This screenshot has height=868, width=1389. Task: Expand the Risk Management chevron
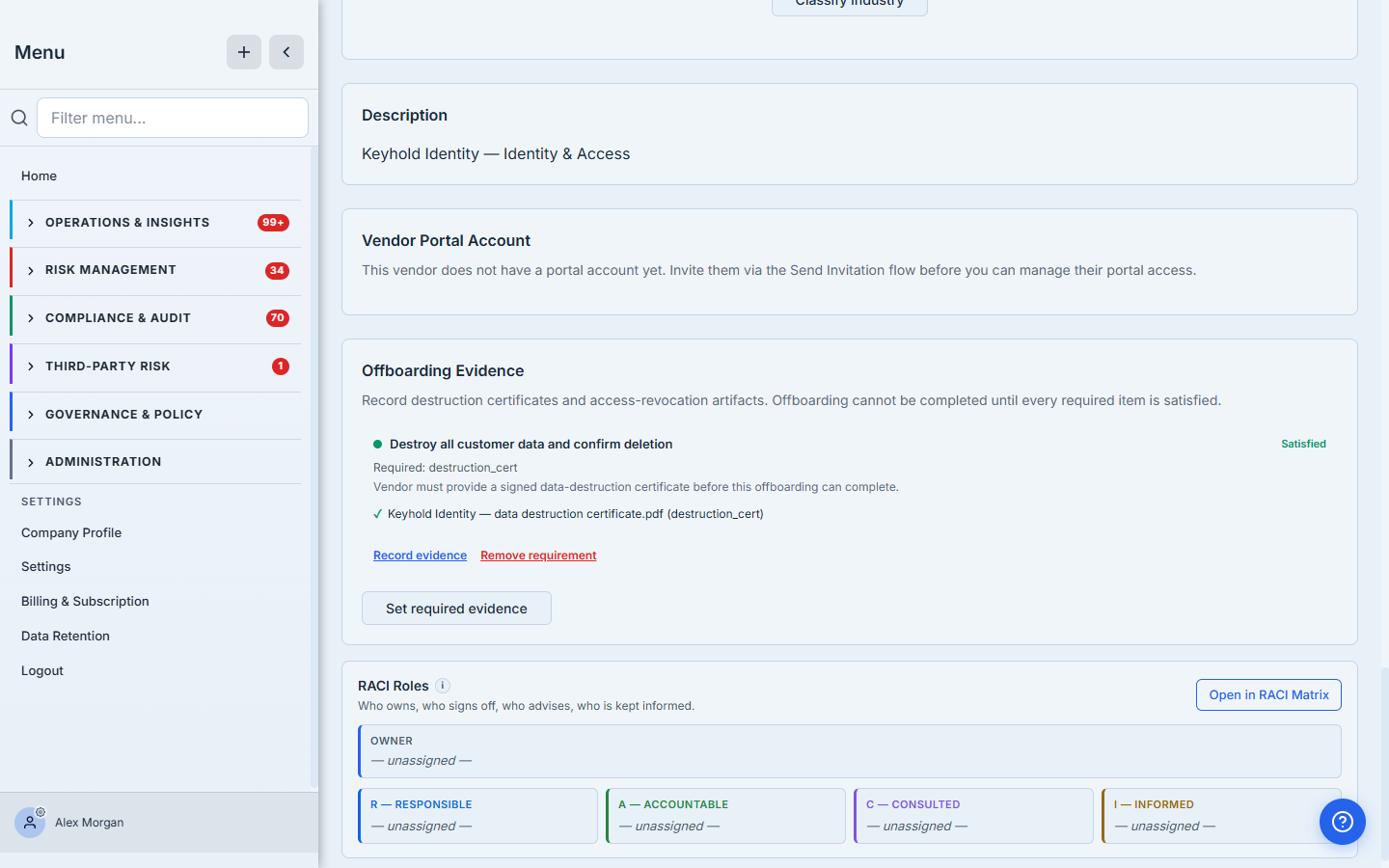pos(31,271)
